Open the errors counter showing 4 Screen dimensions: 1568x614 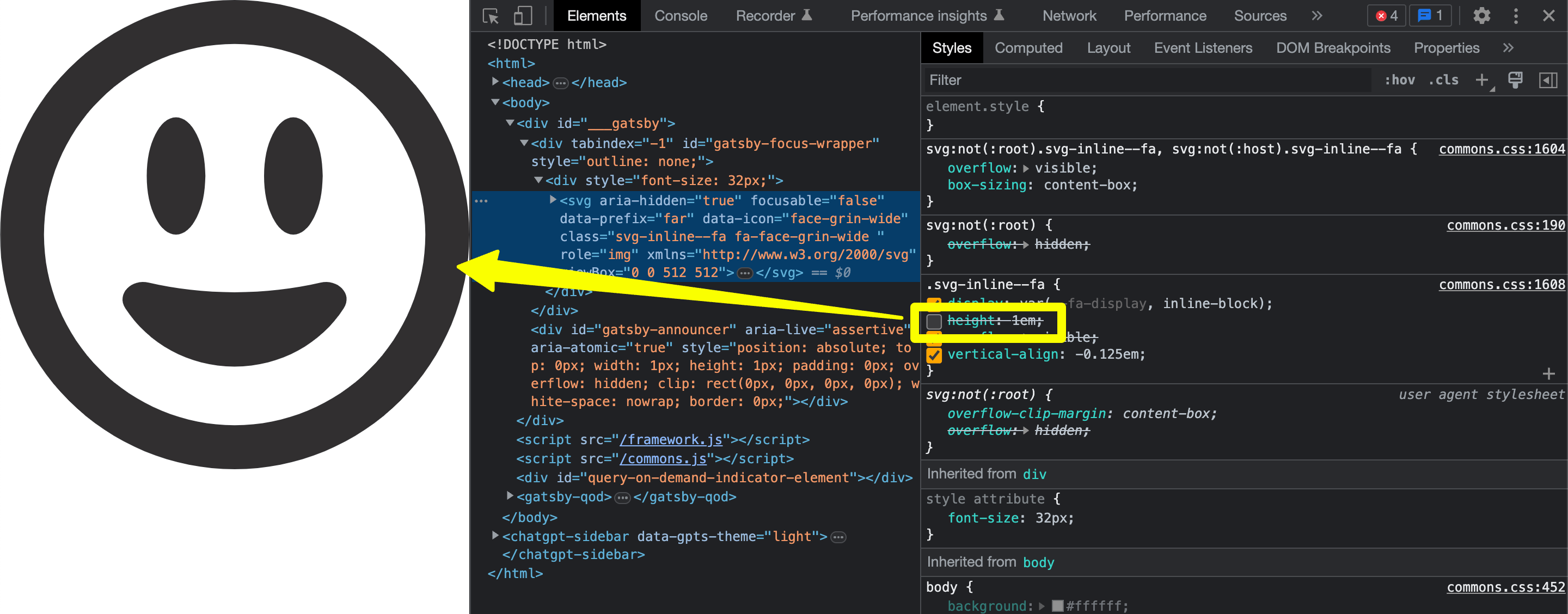coord(1387,16)
